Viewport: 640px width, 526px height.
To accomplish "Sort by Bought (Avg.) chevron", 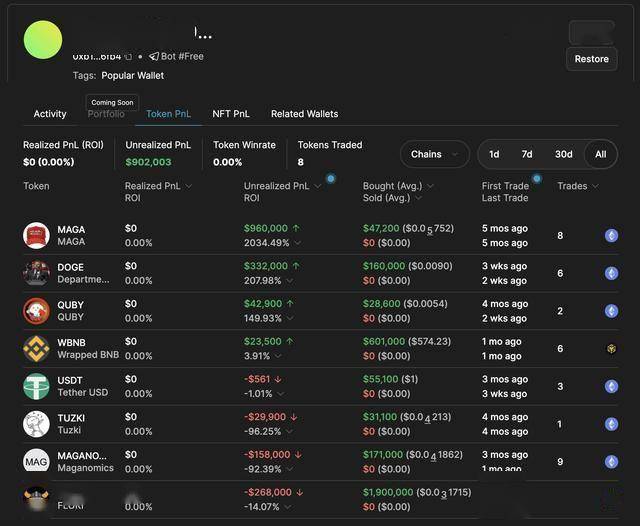I will point(430,186).
